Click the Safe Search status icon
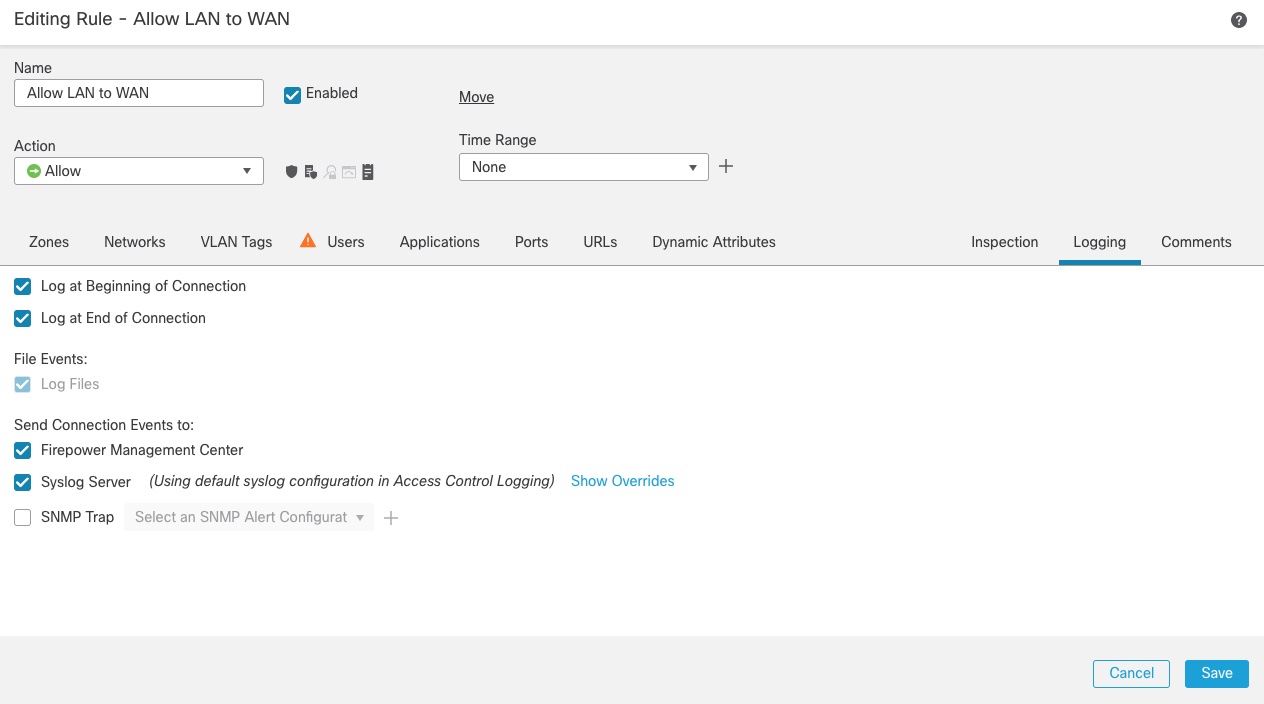 point(349,171)
